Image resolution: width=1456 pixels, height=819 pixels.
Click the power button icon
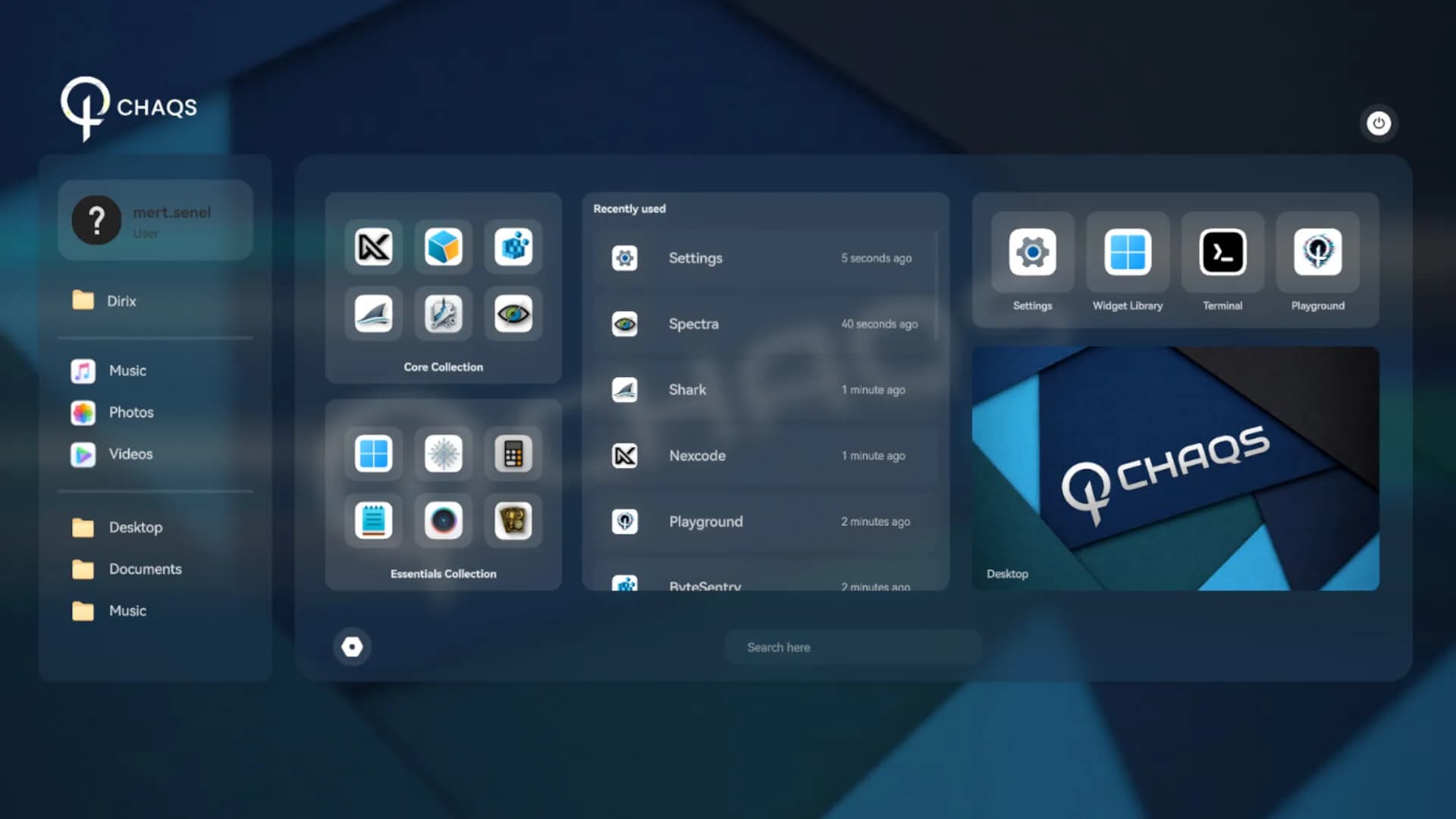coord(1379,123)
